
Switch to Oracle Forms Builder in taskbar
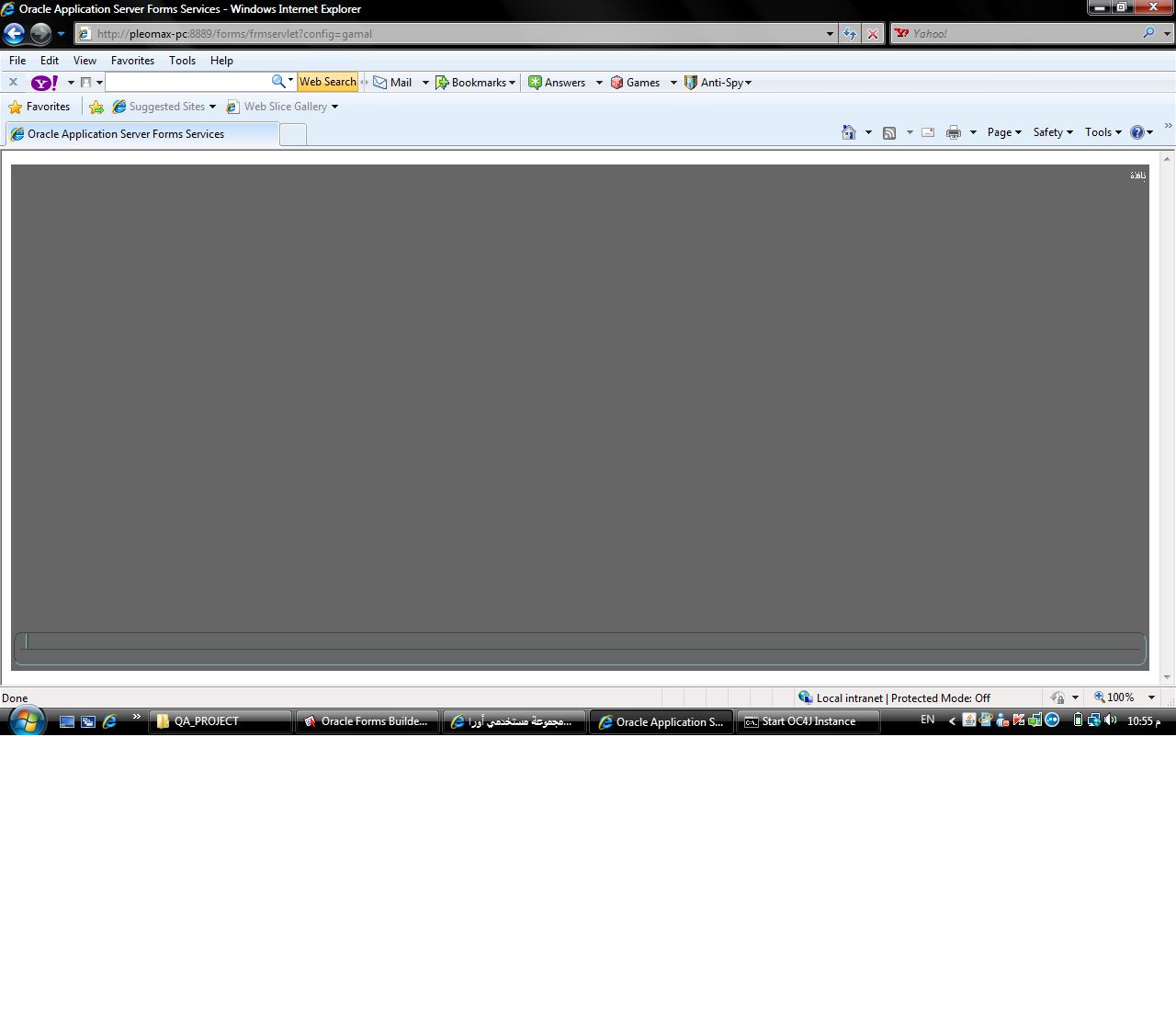coord(367,721)
